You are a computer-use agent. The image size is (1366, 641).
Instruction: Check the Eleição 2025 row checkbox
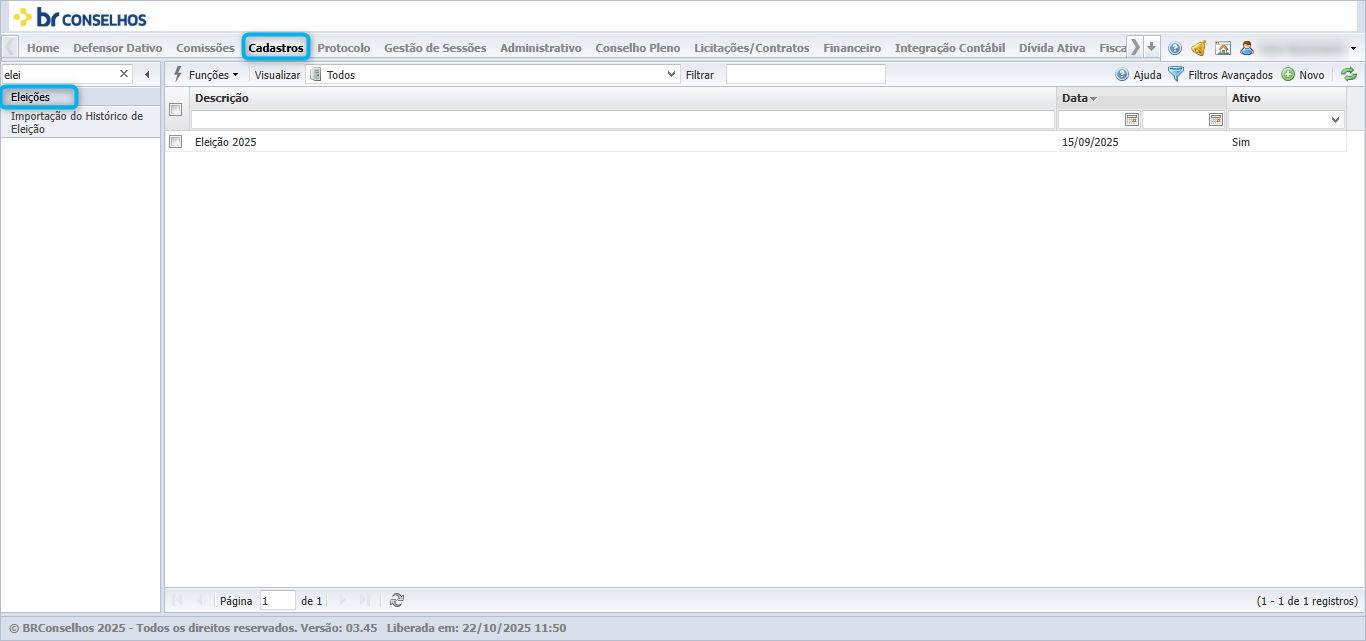[x=176, y=142]
